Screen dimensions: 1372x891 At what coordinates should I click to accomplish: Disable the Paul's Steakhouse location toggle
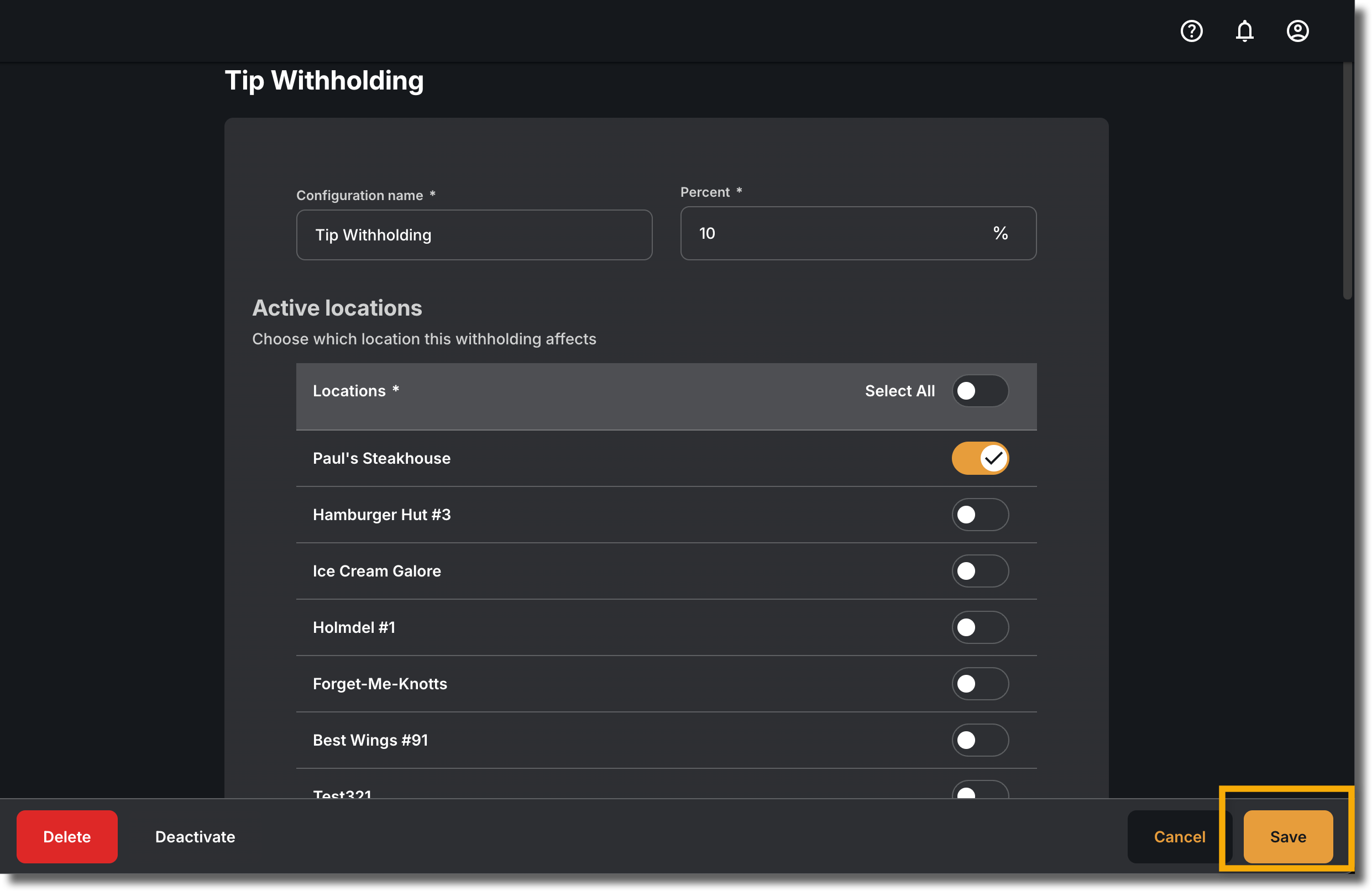click(x=980, y=458)
